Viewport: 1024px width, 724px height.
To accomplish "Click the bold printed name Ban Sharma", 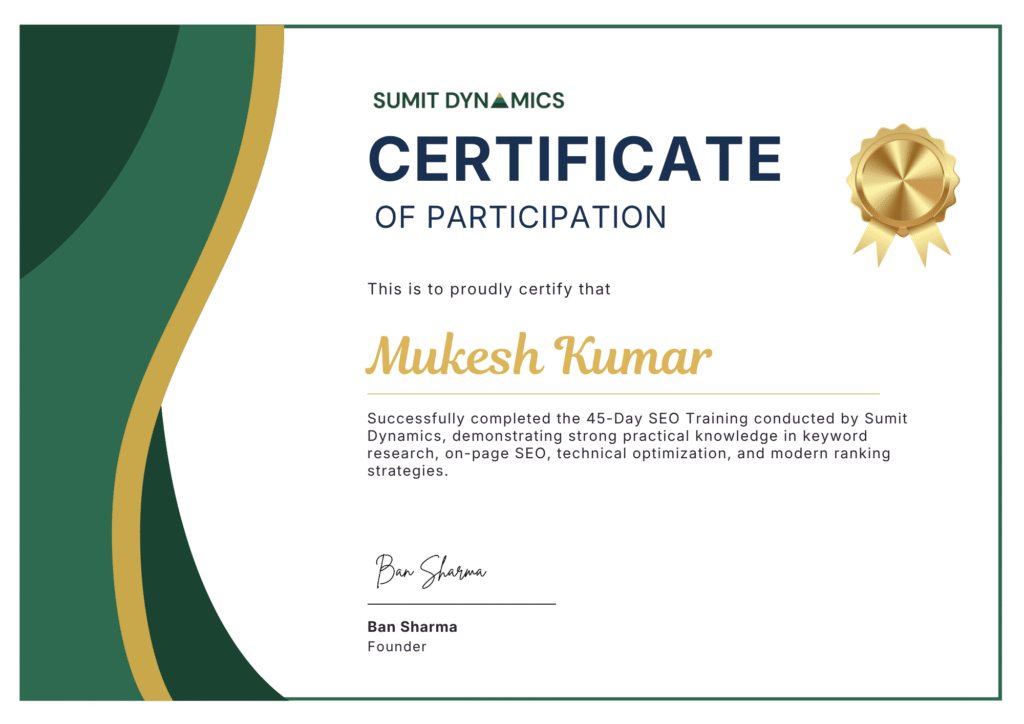I will (x=412, y=627).
